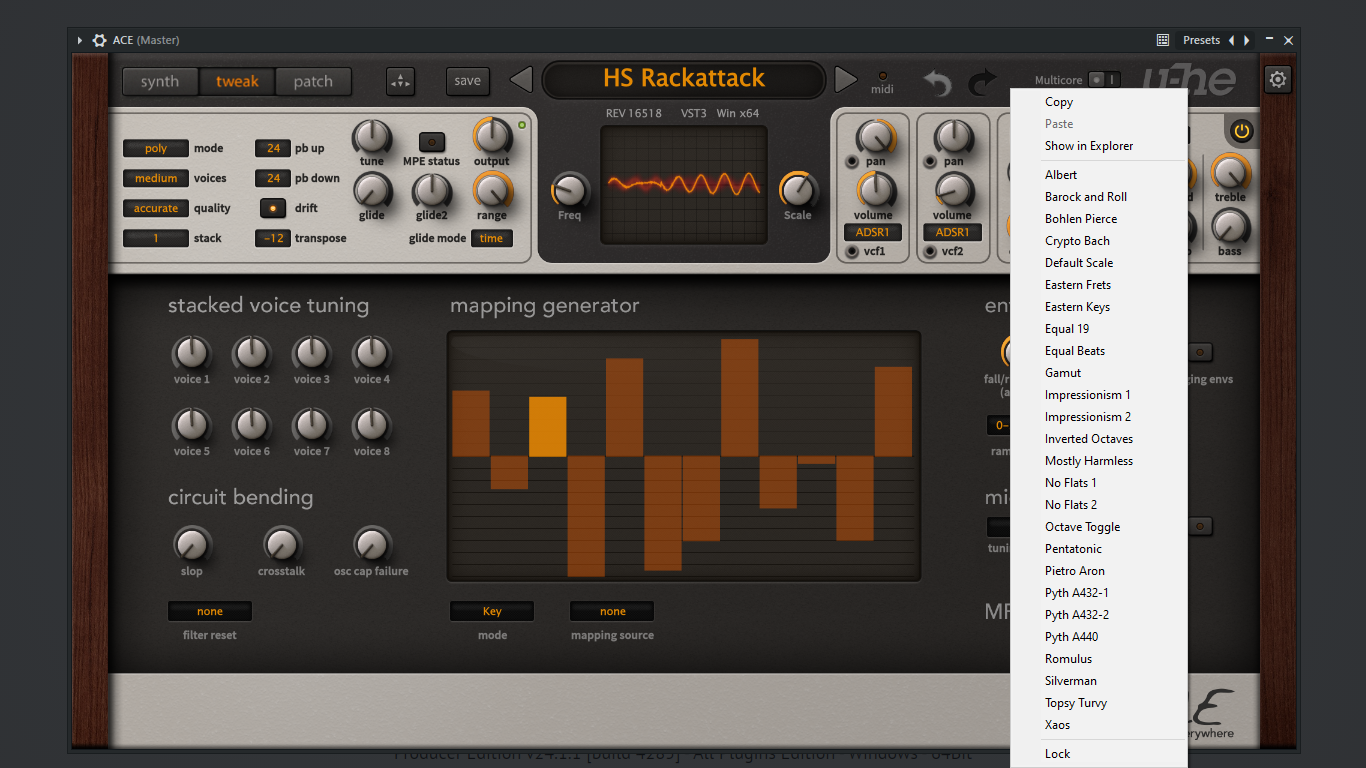Toggle the Multicore switch
The height and width of the screenshot is (768, 1366).
tap(1104, 80)
